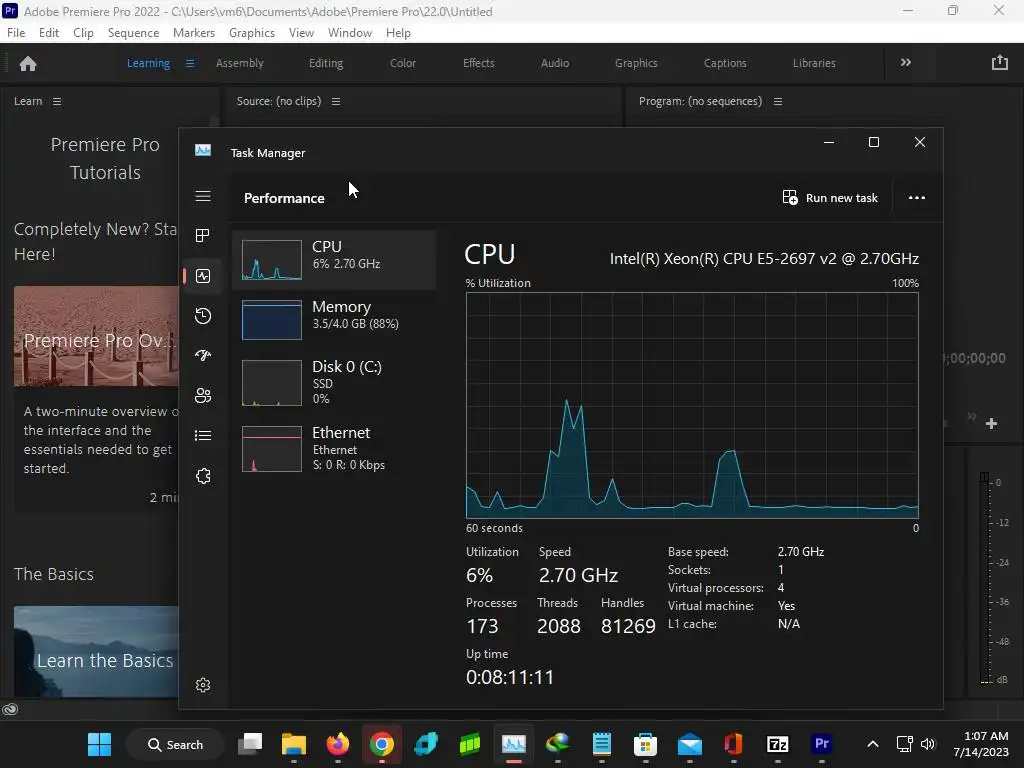
Task: Open Help menu
Action: (x=398, y=33)
